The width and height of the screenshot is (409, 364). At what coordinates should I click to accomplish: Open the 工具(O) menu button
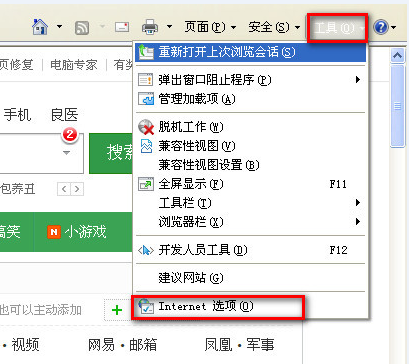pyautogui.click(x=337, y=28)
